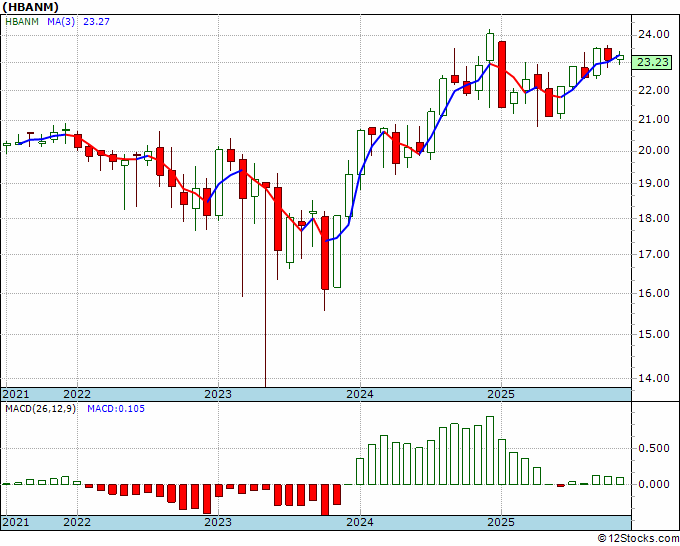Click 2025 on the price chart time axis

click(x=501, y=394)
